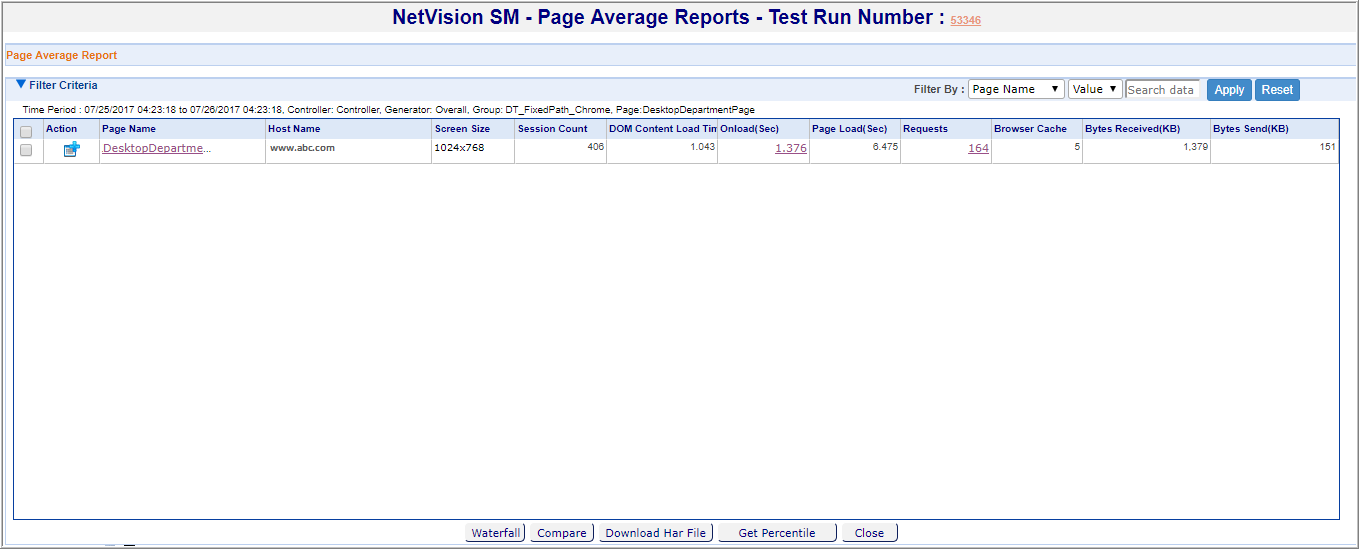The height and width of the screenshot is (549, 1359).
Task: Close the report with Close button
Action: click(x=869, y=533)
